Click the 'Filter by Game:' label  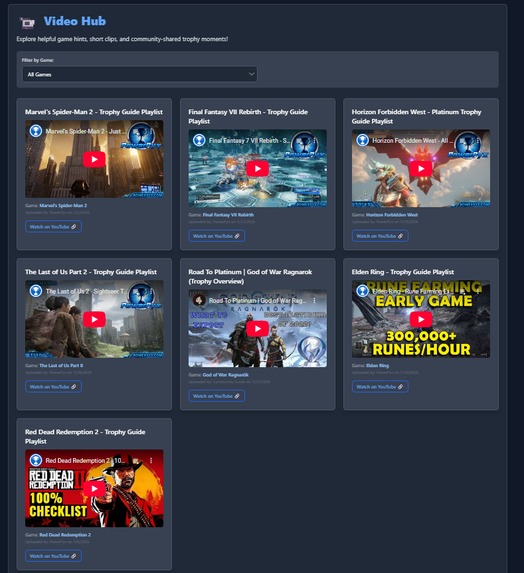tap(38, 60)
